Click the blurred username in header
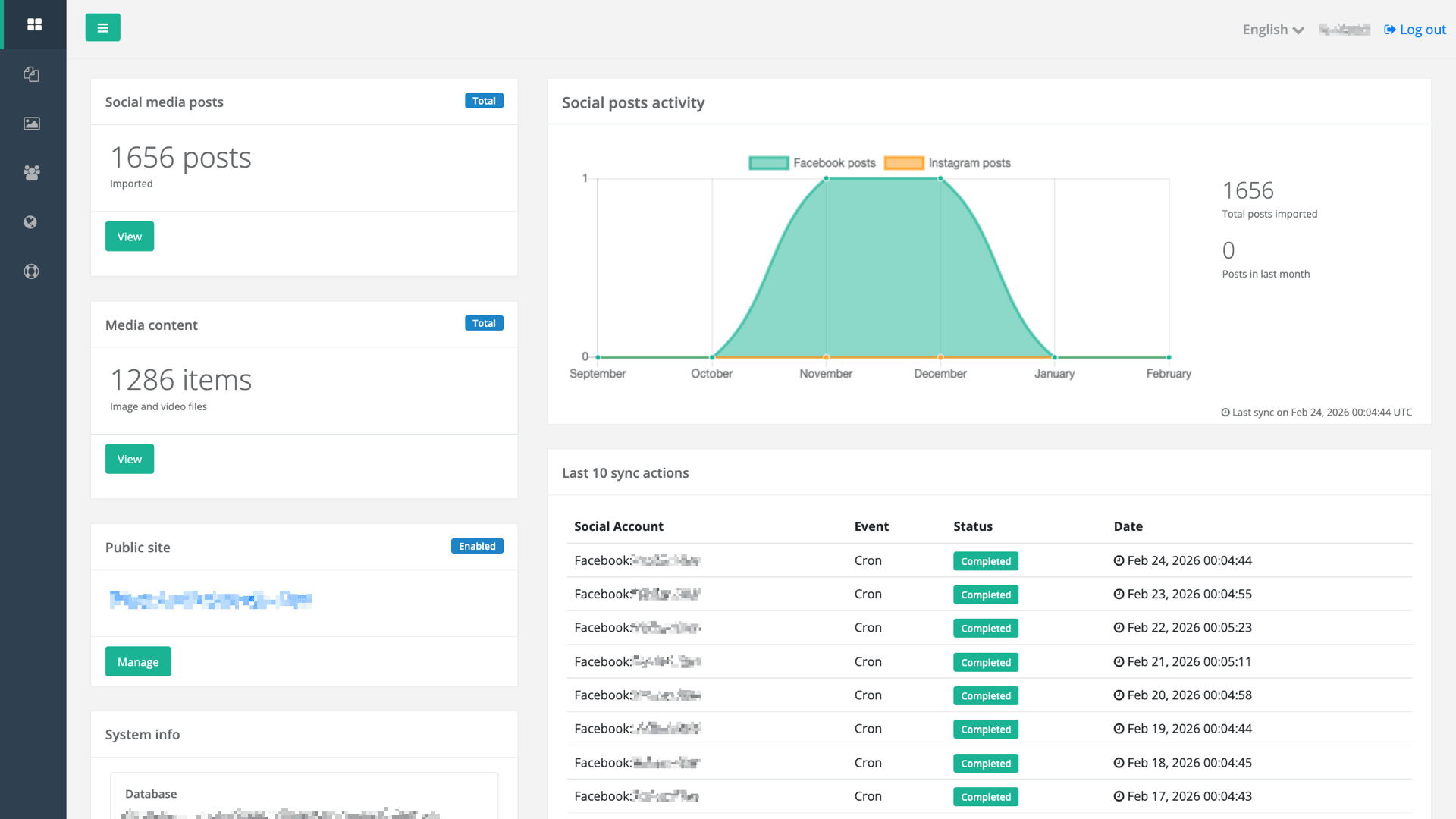 1345,30
